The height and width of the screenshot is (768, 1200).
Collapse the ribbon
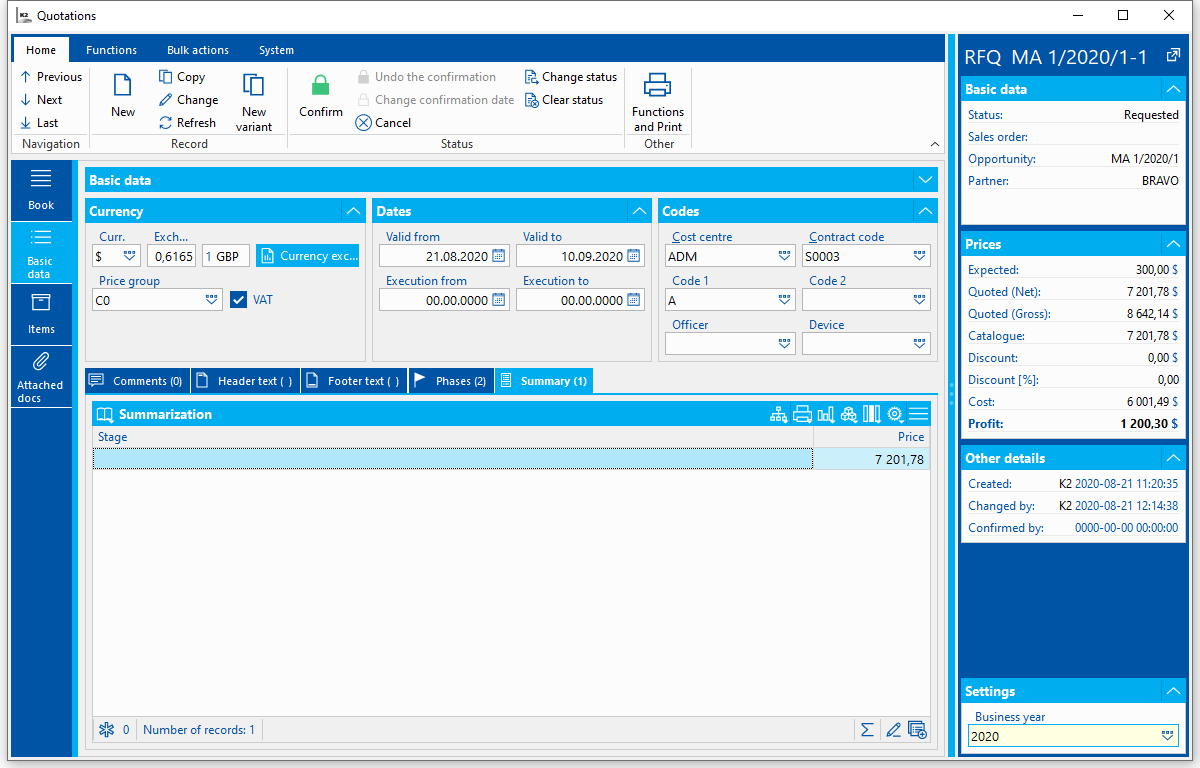pyautogui.click(x=935, y=144)
